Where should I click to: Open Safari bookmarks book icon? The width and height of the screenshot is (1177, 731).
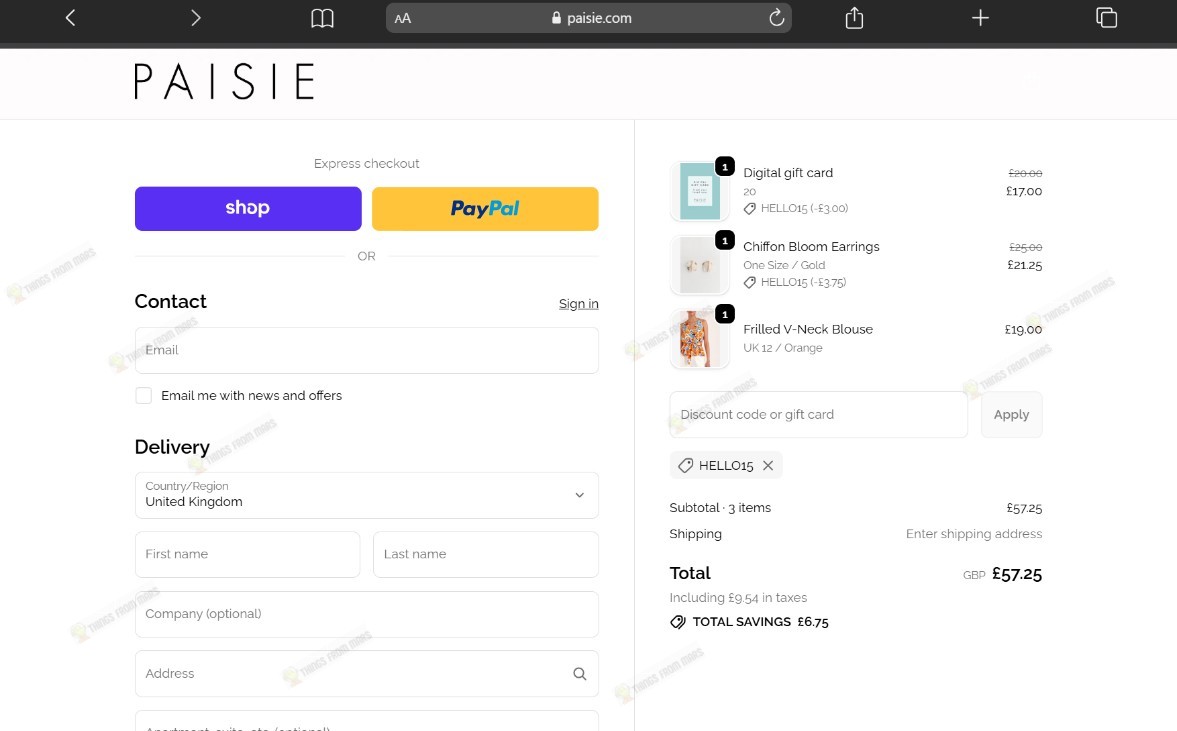(322, 18)
